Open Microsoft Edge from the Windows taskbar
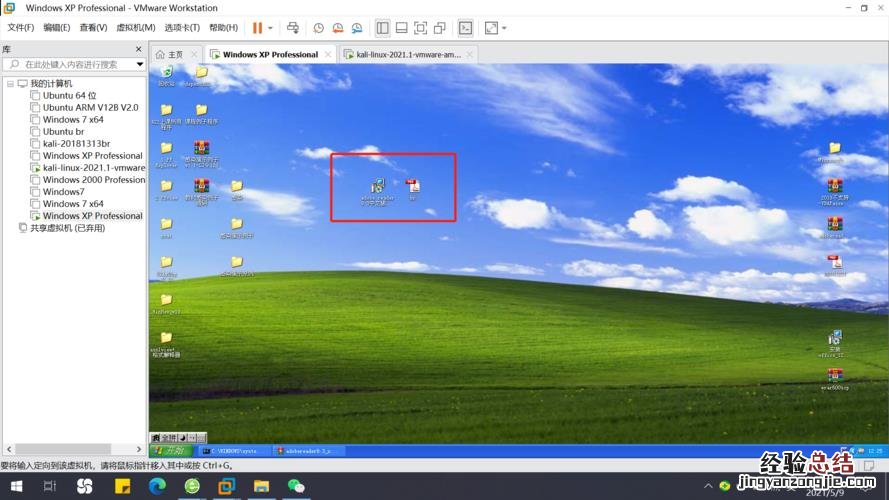889x500 pixels. tap(156, 487)
